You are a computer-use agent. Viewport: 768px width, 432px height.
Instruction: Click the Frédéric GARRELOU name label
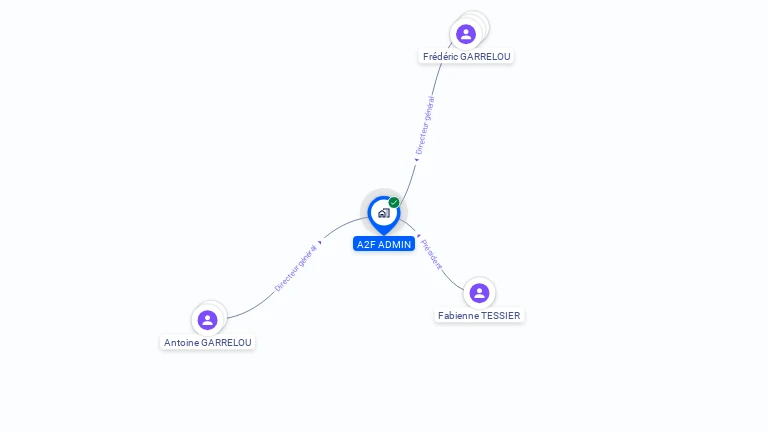[466, 56]
